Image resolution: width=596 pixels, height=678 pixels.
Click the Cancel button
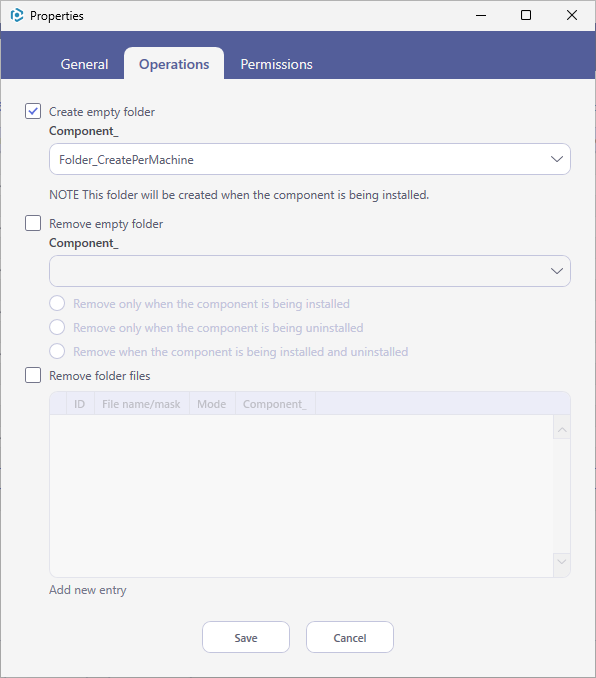[x=350, y=637]
